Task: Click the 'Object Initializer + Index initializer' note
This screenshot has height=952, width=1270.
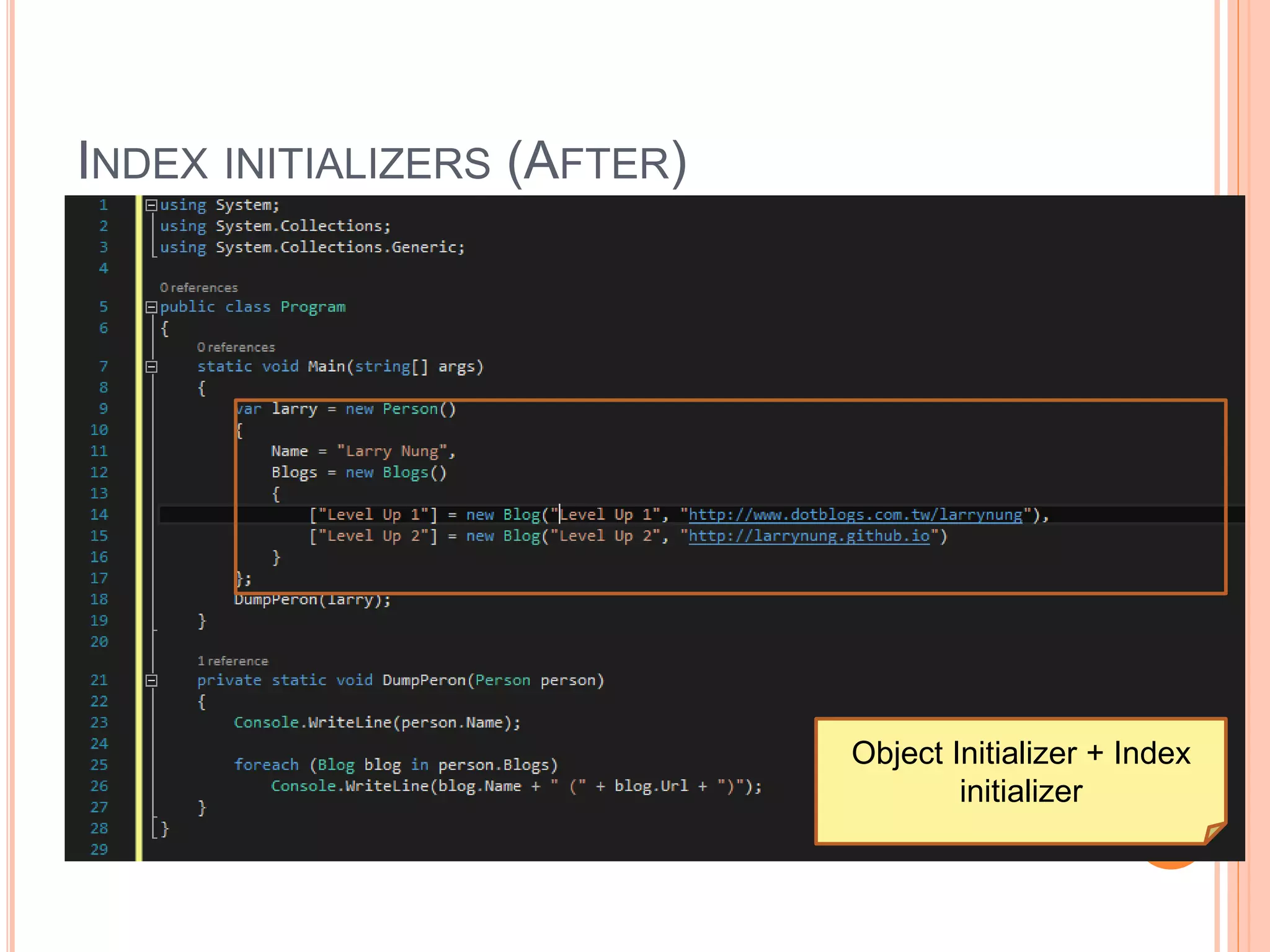Action: [1021, 781]
